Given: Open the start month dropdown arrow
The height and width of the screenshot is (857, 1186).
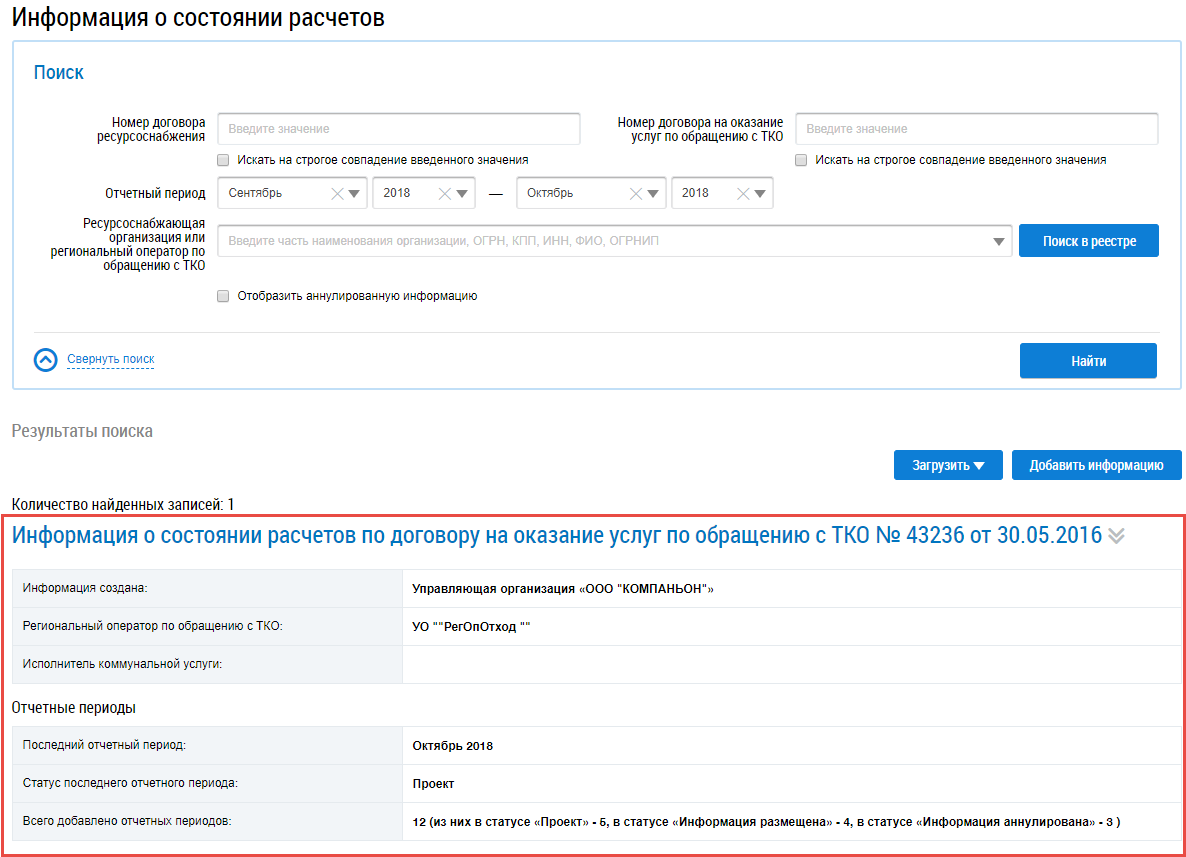Looking at the screenshot, I should (x=355, y=194).
